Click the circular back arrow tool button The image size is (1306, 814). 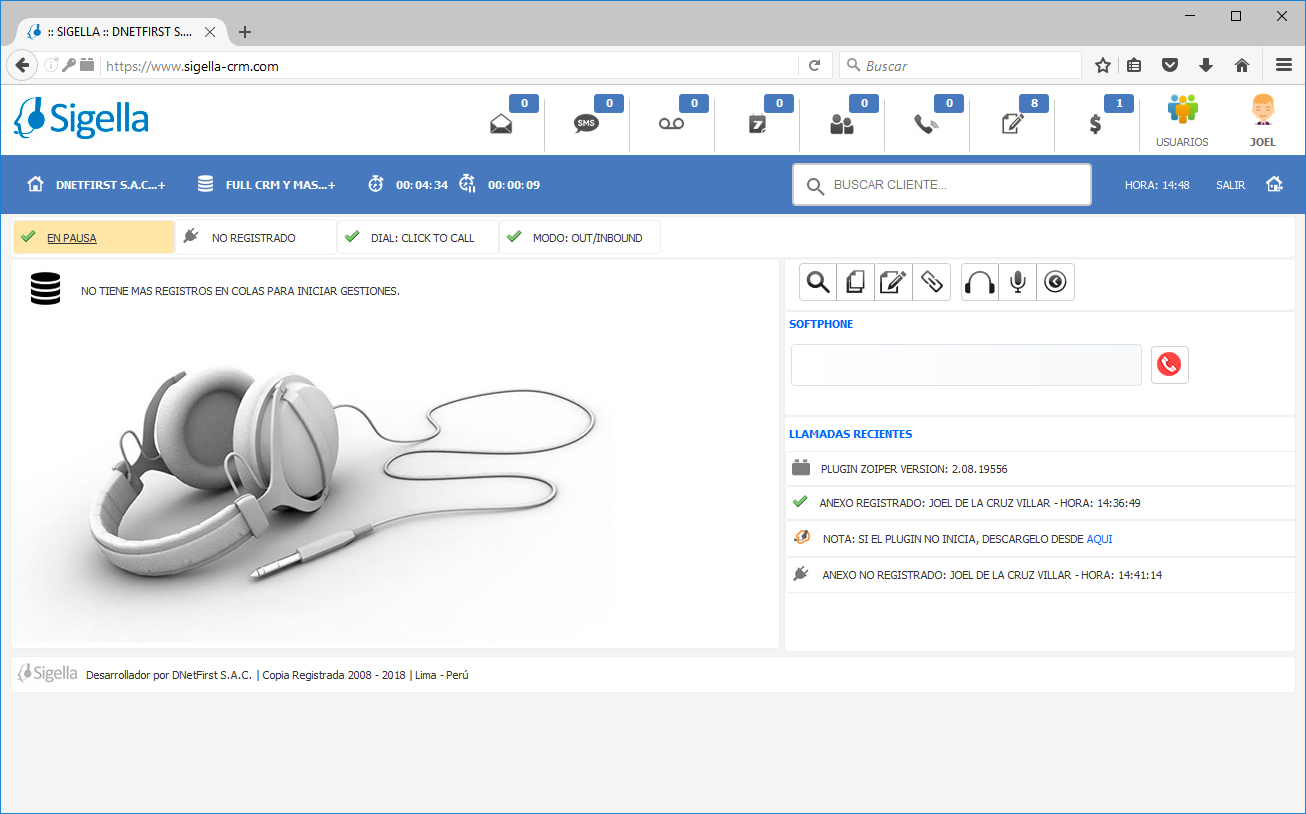point(1056,282)
